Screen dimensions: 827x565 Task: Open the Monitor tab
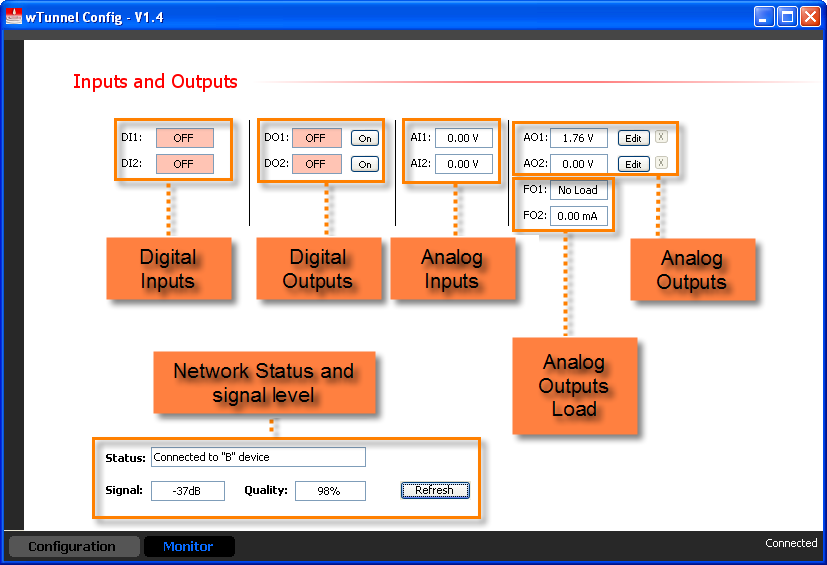tap(188, 546)
